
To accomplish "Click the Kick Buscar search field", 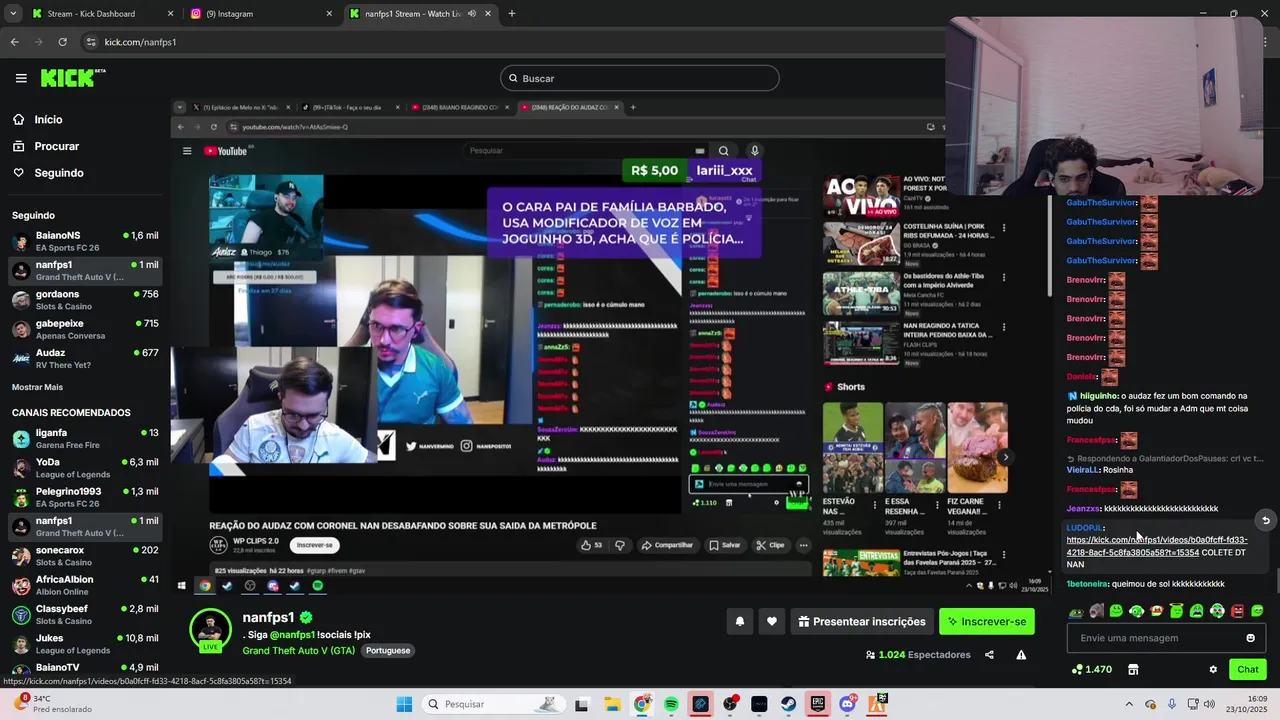I will [x=640, y=78].
